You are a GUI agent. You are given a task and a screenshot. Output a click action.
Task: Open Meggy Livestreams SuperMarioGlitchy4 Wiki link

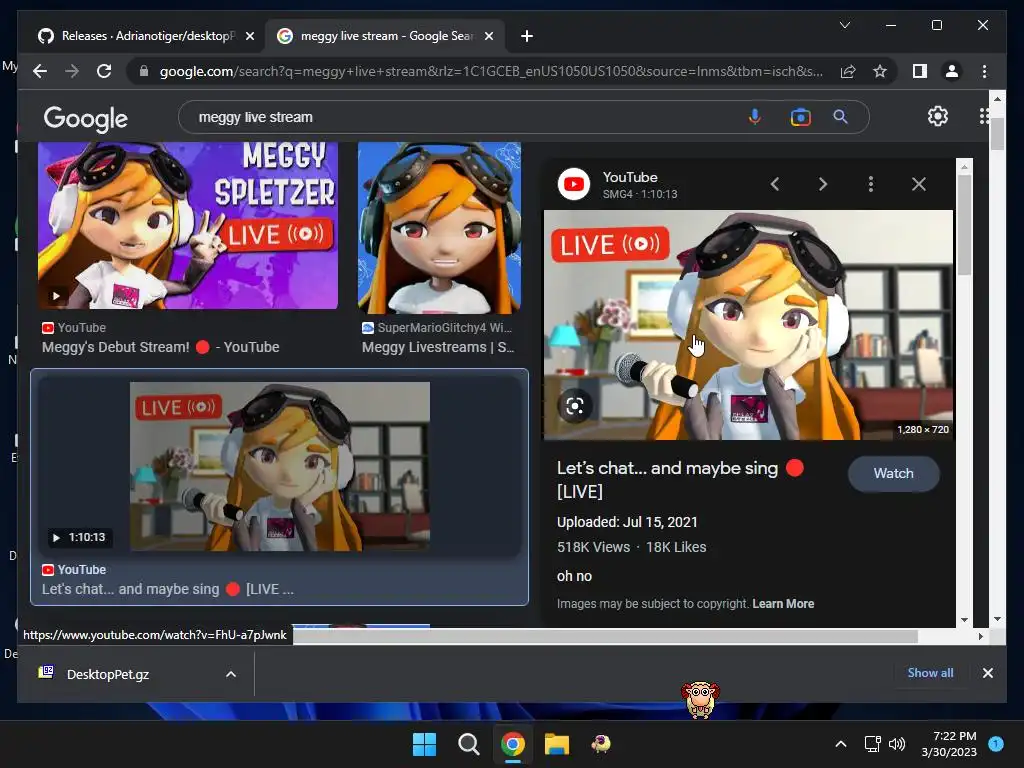(438, 347)
